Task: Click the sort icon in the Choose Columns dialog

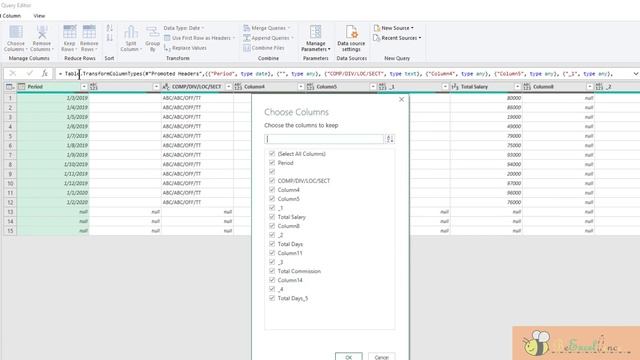Action: (x=390, y=139)
